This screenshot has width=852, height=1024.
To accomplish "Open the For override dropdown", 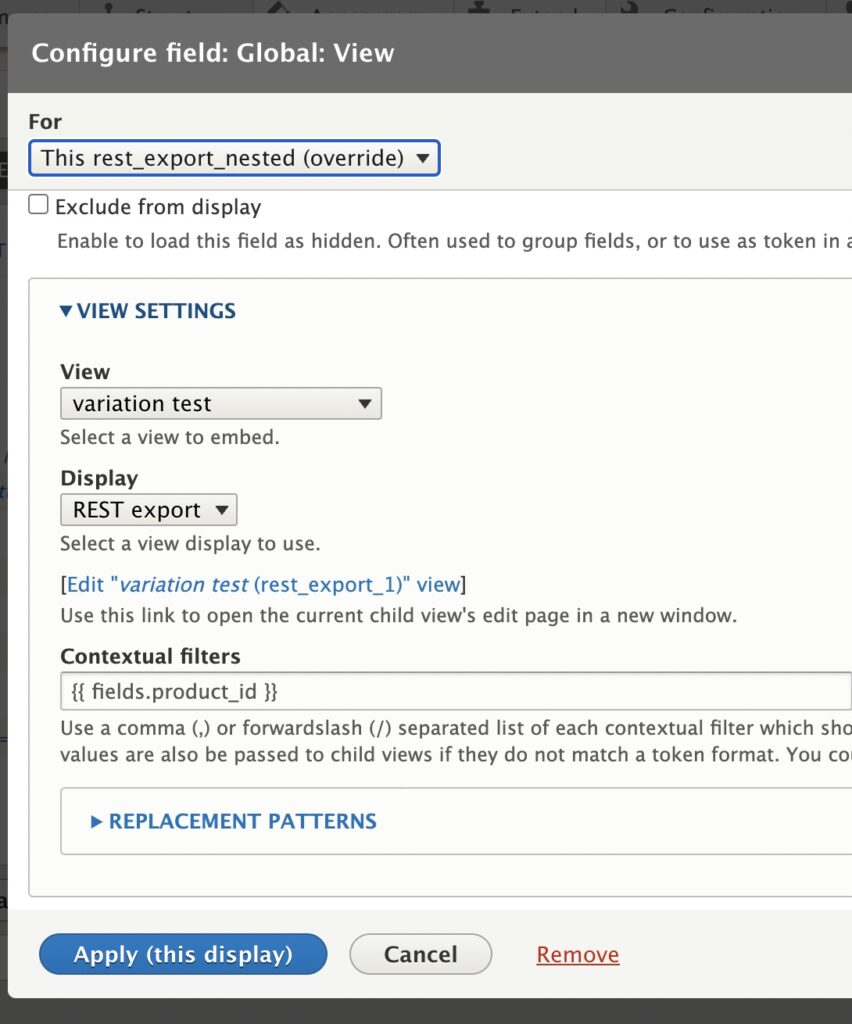I will click(235, 157).
